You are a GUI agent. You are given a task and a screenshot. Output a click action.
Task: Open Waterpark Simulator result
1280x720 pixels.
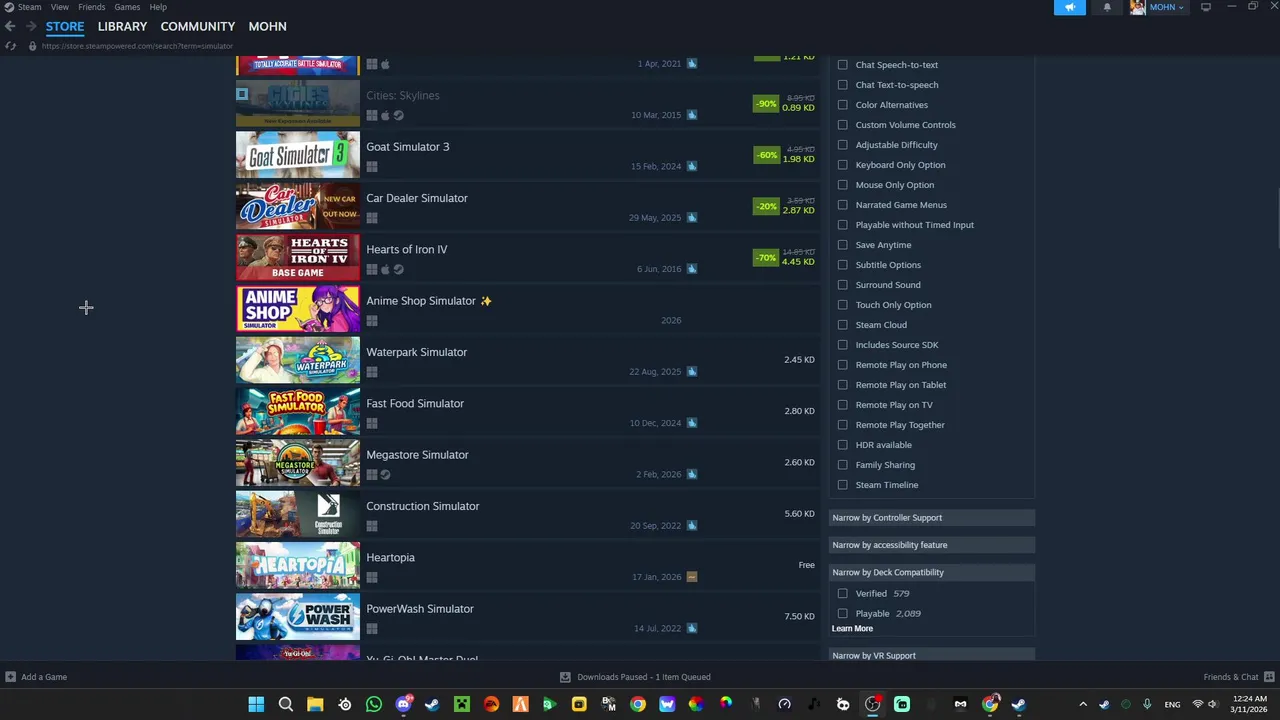click(x=528, y=360)
